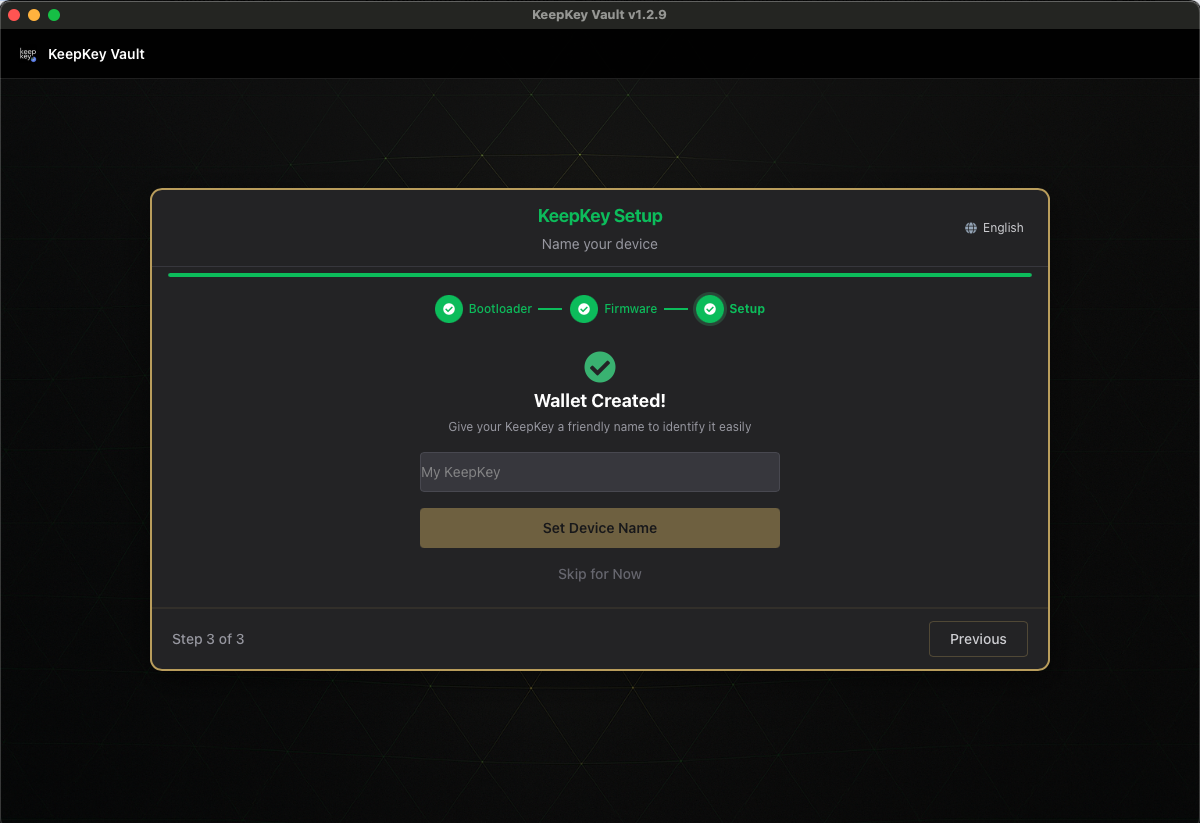
Task: Click the Name your device subtitle
Action: [x=599, y=244]
